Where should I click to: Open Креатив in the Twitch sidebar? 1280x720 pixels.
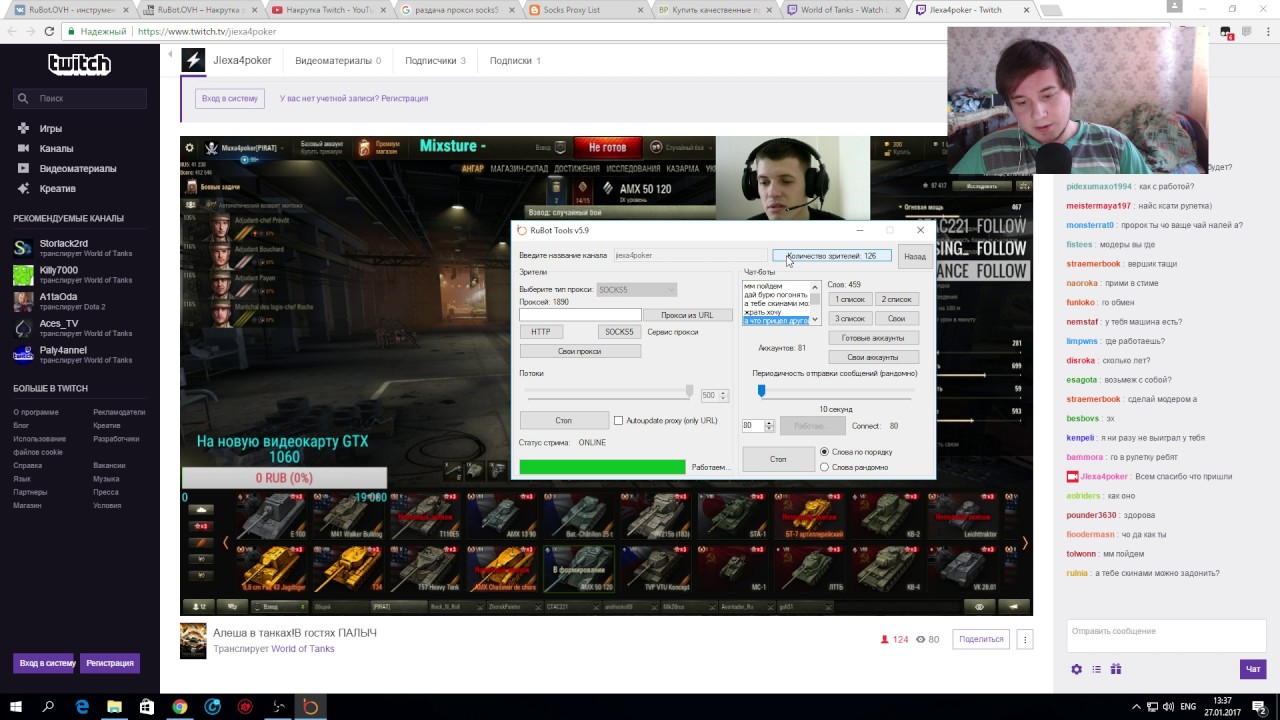click(x=57, y=188)
